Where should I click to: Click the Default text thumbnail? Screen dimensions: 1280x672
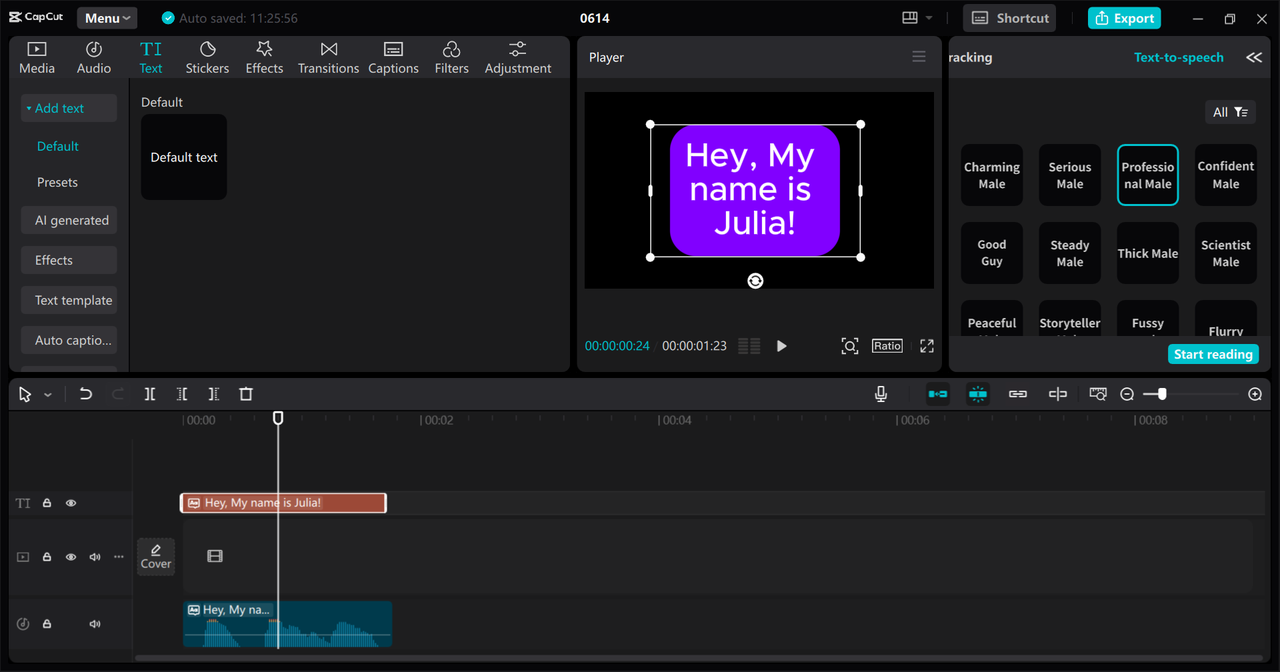coord(184,157)
